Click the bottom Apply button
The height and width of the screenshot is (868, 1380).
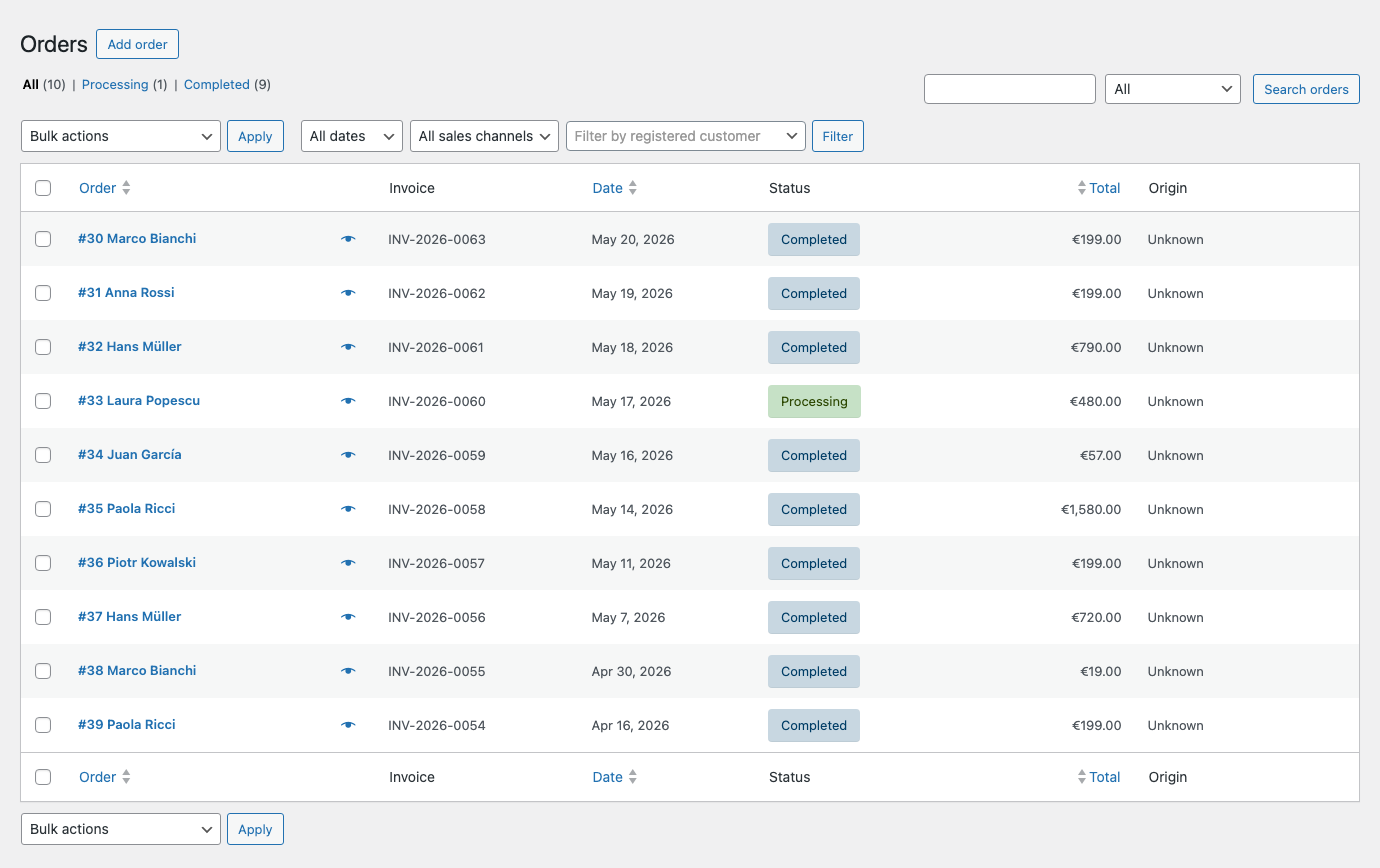[x=255, y=829]
